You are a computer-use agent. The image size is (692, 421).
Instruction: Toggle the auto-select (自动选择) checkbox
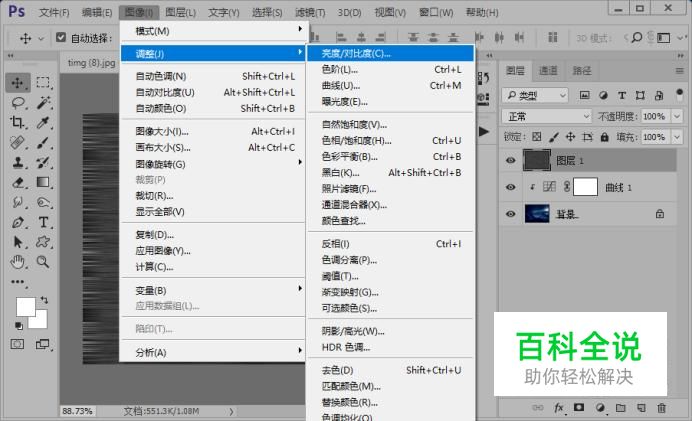coord(61,38)
